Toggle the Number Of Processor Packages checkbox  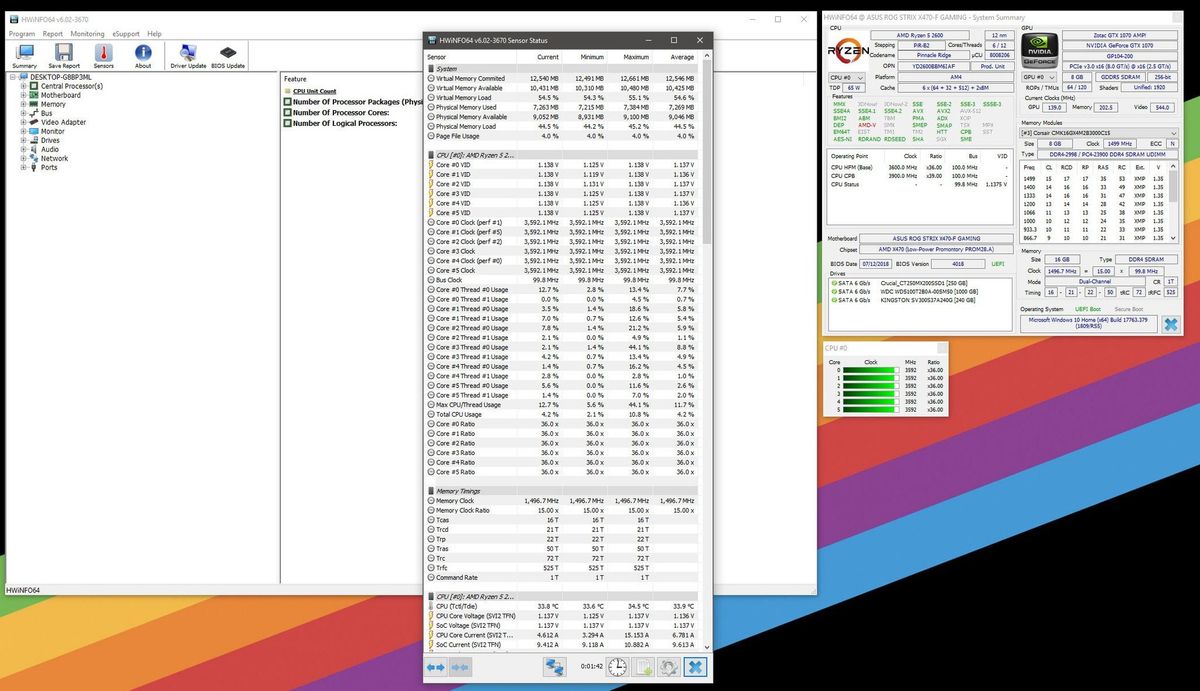(289, 101)
